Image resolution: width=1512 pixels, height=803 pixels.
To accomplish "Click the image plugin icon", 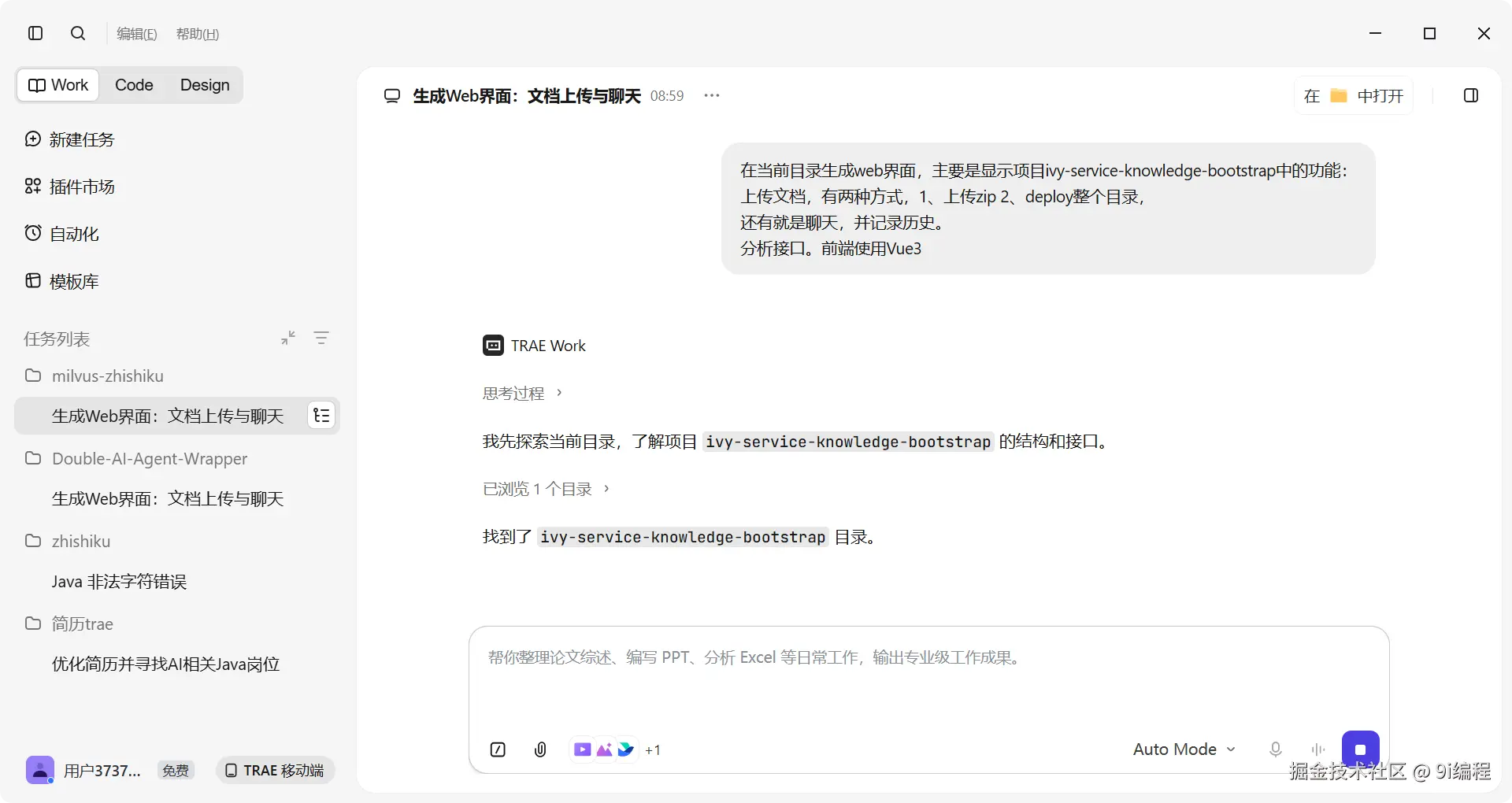I will 604,749.
